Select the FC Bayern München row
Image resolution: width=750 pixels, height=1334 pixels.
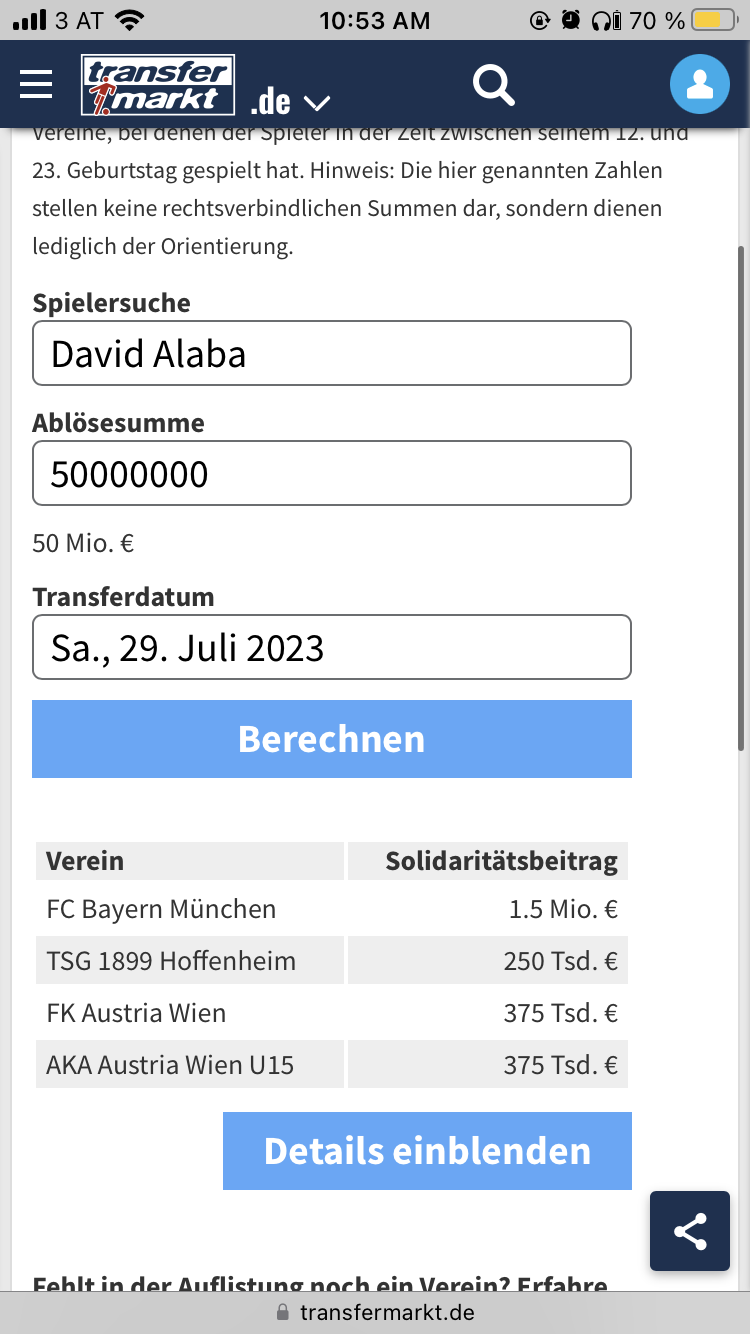click(x=332, y=909)
